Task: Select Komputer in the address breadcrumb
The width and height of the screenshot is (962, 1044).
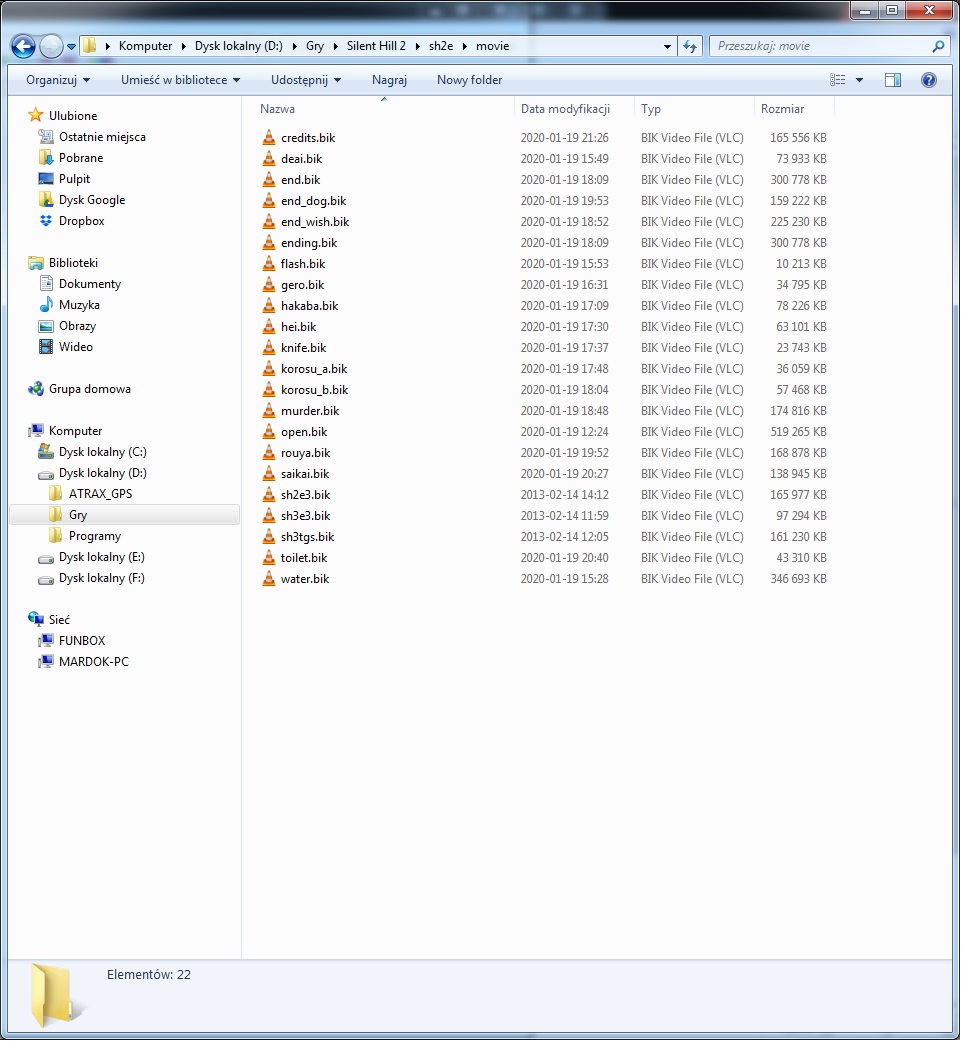Action: tap(145, 46)
